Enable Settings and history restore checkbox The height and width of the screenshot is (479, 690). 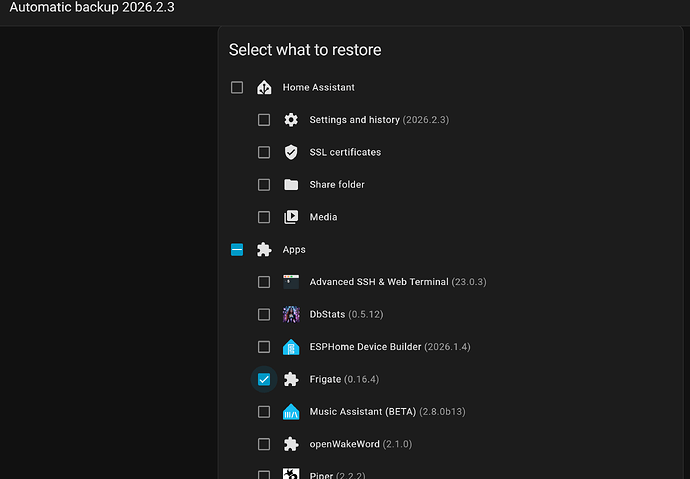point(264,120)
